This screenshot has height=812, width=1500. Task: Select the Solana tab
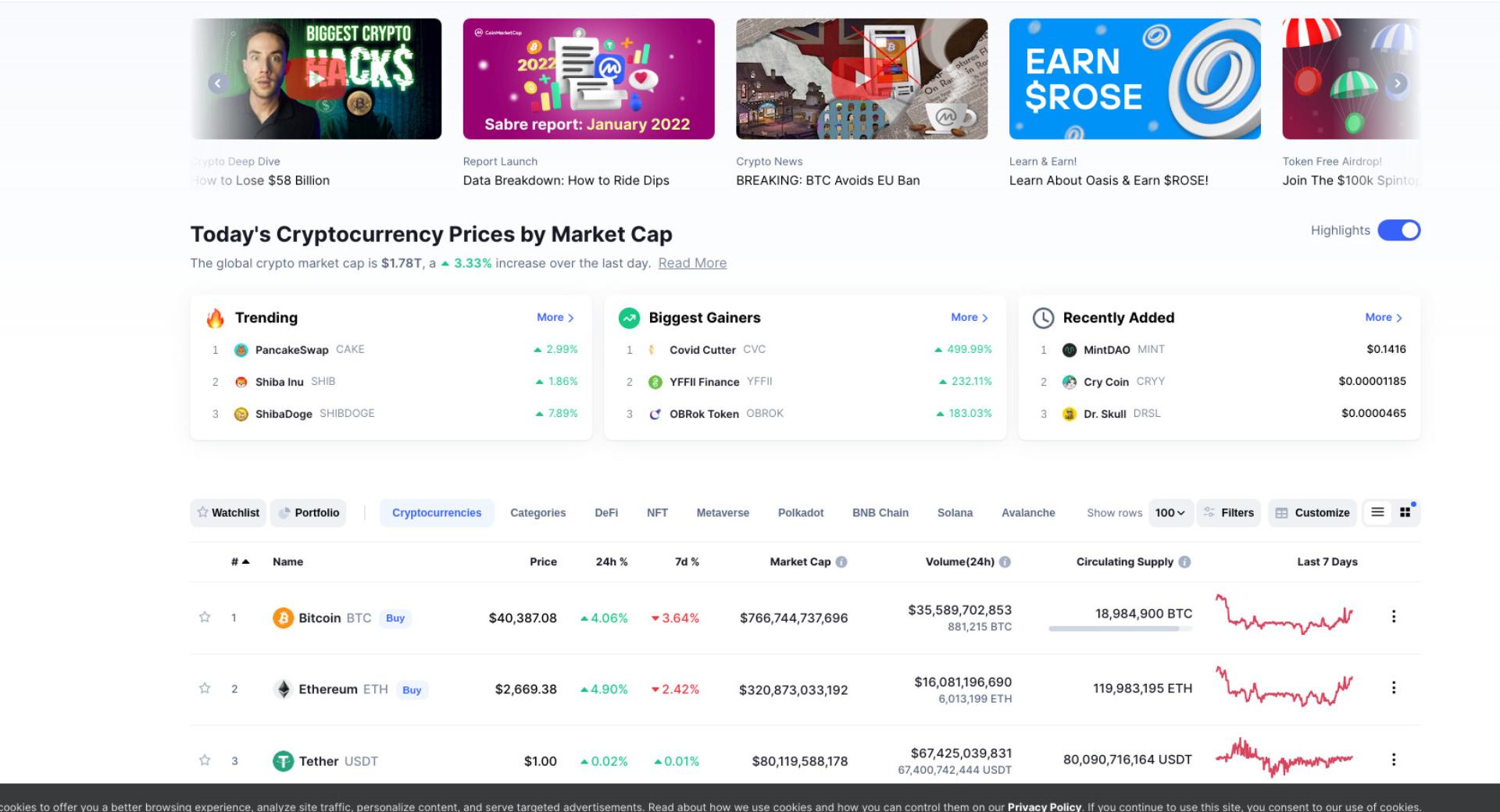955,513
